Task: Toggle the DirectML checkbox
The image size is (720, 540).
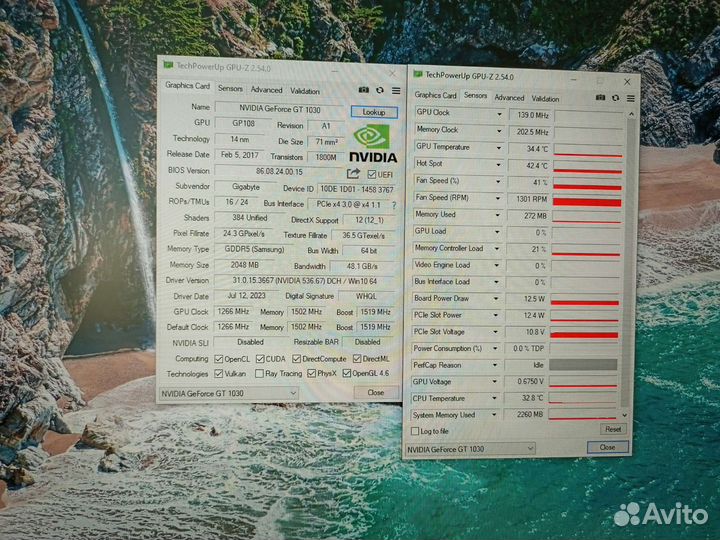Action: (x=357, y=359)
